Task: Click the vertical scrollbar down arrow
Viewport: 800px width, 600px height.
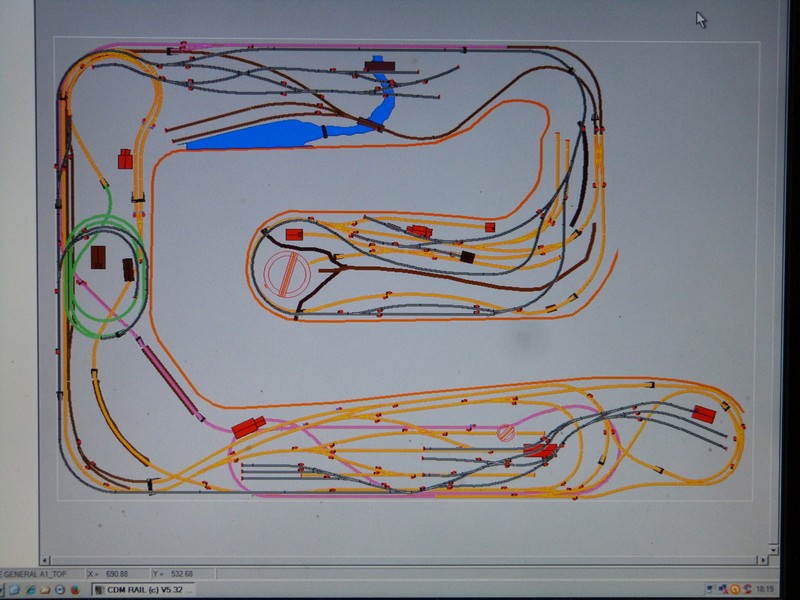Action: 774,550
